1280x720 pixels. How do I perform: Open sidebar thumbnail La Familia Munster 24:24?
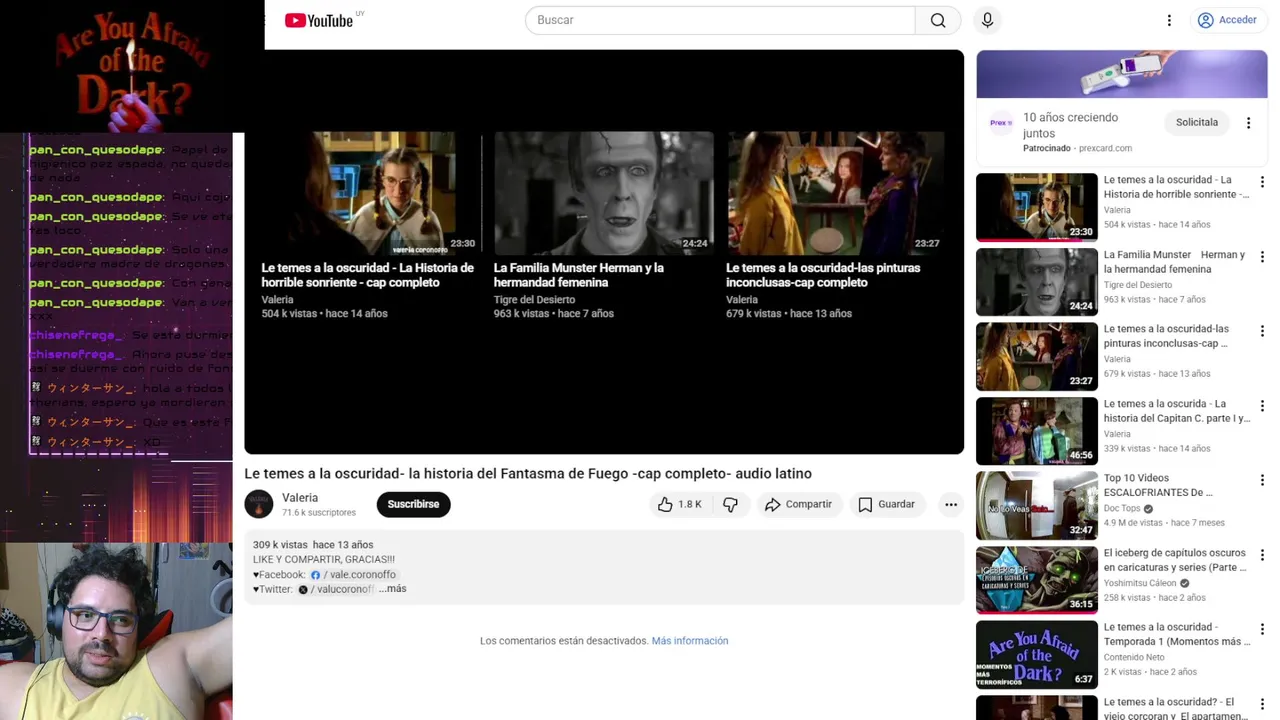point(1037,282)
